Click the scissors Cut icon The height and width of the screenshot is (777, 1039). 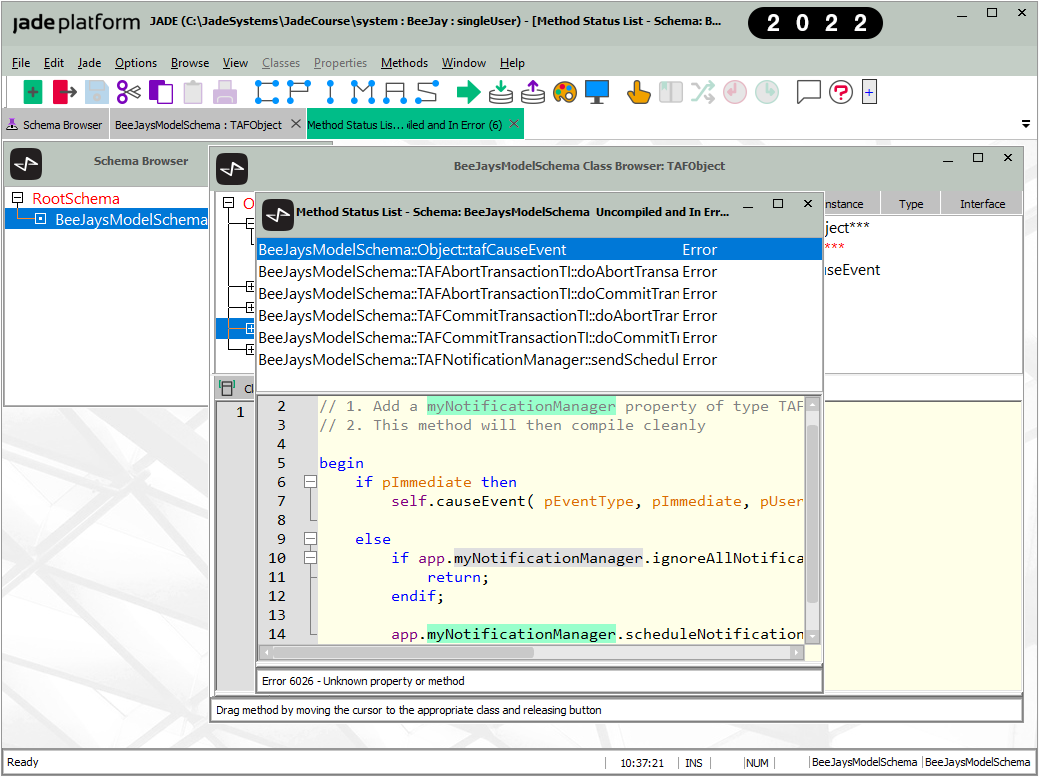(129, 93)
